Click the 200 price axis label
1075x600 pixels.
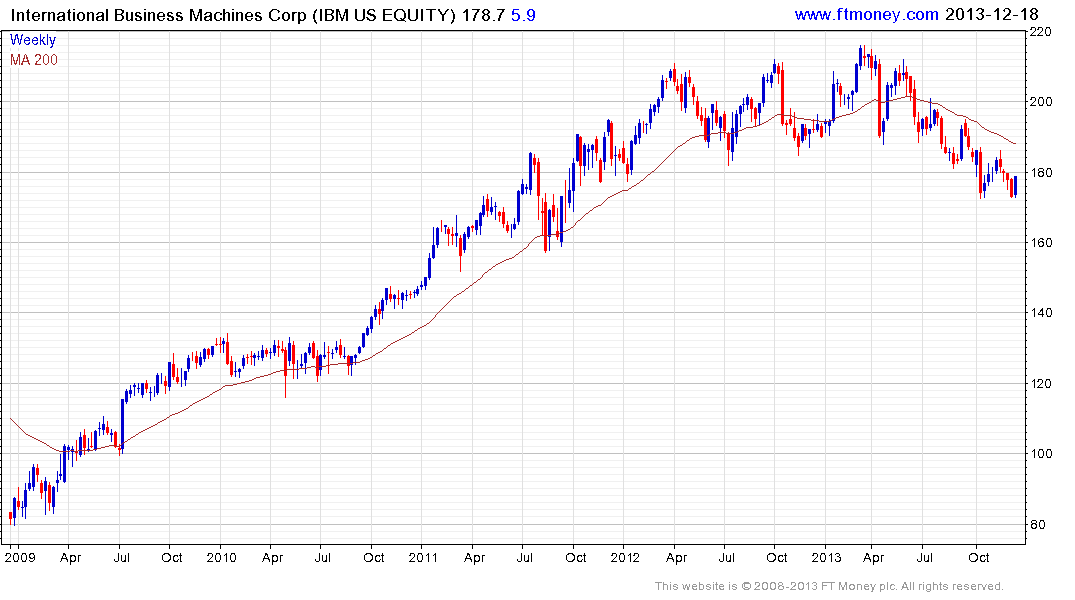(x=1041, y=101)
